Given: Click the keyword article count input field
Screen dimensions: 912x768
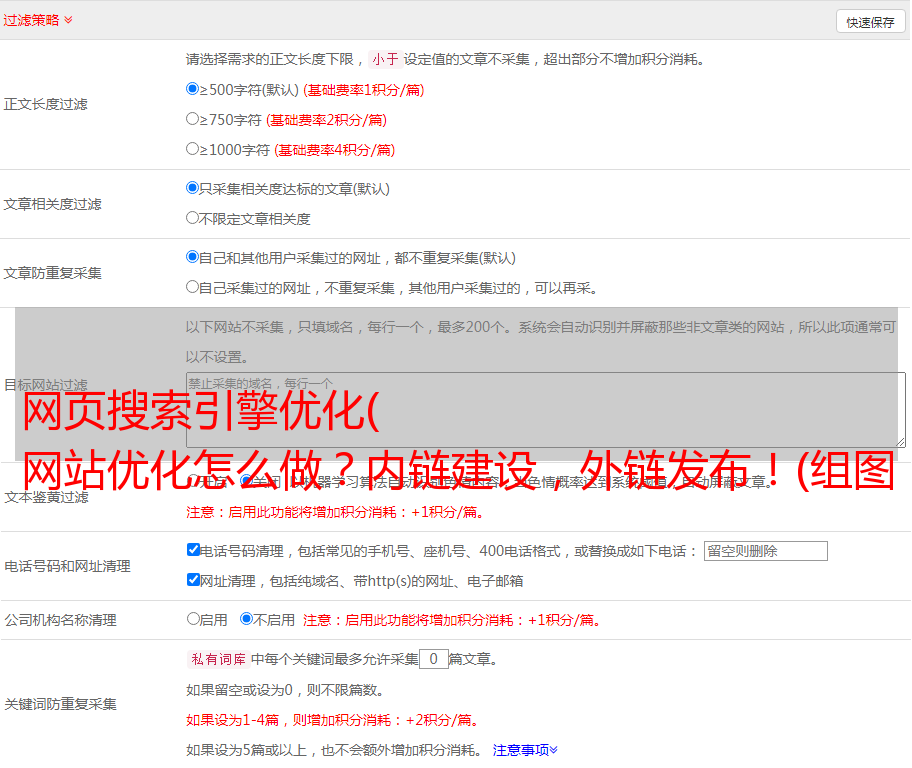Looking at the screenshot, I should (433, 659).
